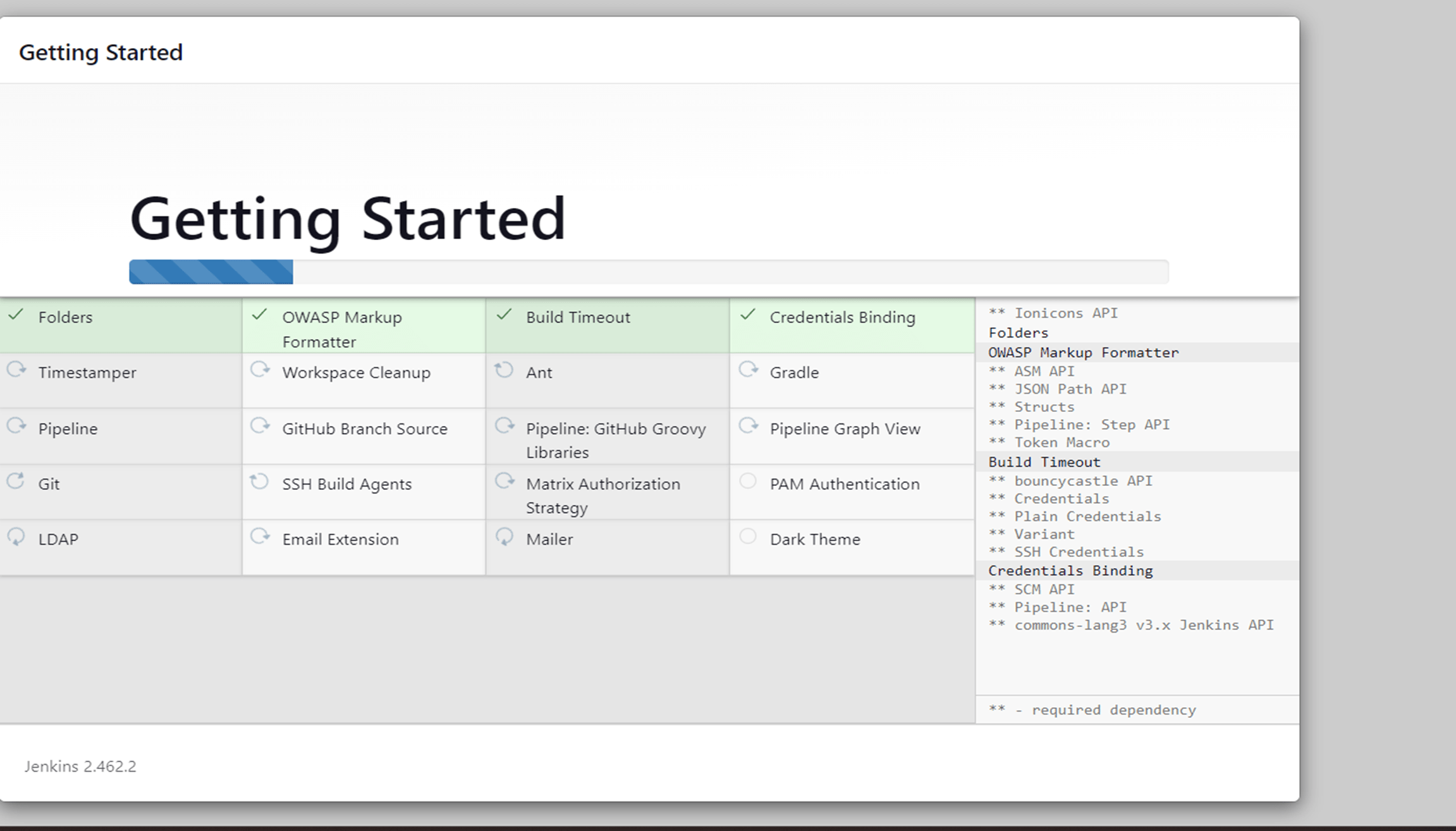Expand the OWASP Markup Formatter dependencies list
This screenshot has width=1456, height=831.
(x=1082, y=352)
